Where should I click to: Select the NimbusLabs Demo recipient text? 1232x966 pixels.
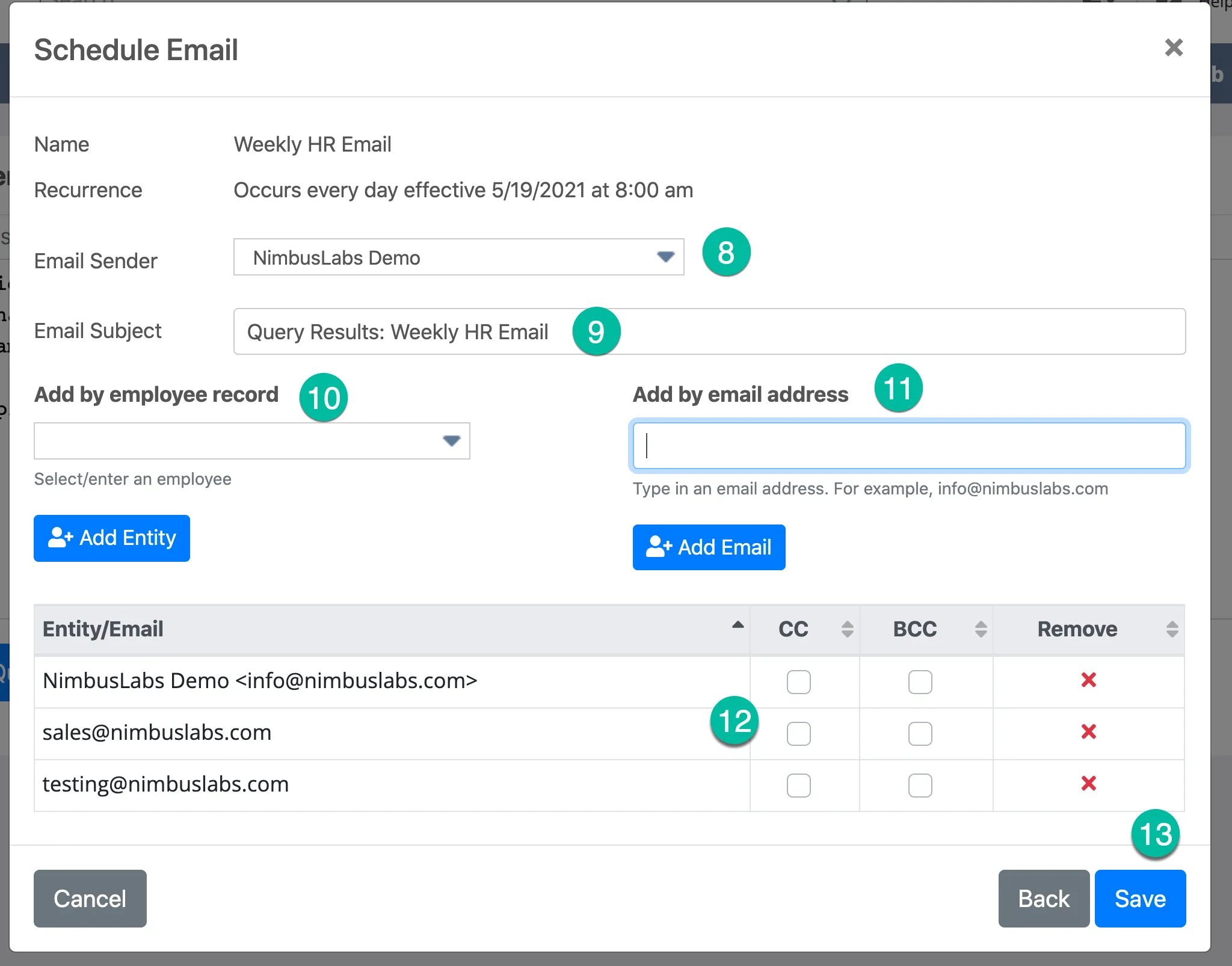pyautogui.click(x=260, y=681)
